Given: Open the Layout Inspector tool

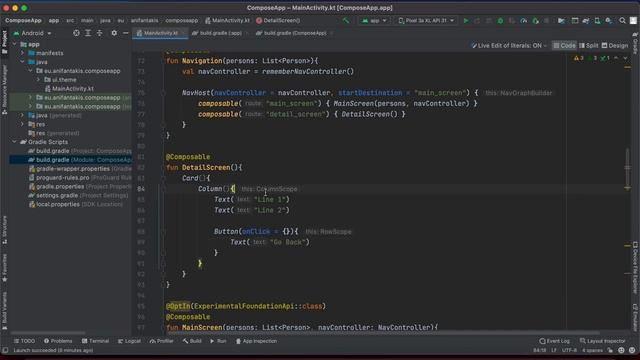Looking at the screenshot, I should [x=602, y=341].
